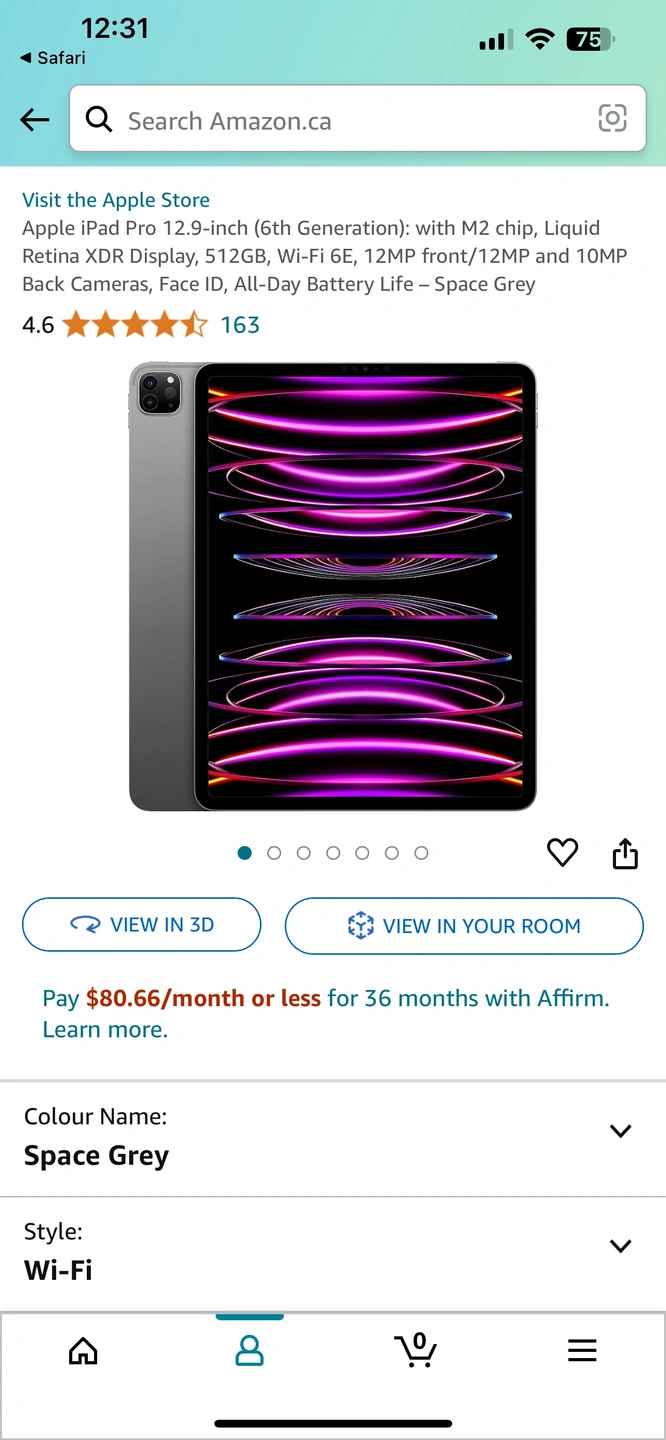The image size is (666, 1440).
Task: Expand the Style Wi-Fi dropdown
Action: (x=333, y=1253)
